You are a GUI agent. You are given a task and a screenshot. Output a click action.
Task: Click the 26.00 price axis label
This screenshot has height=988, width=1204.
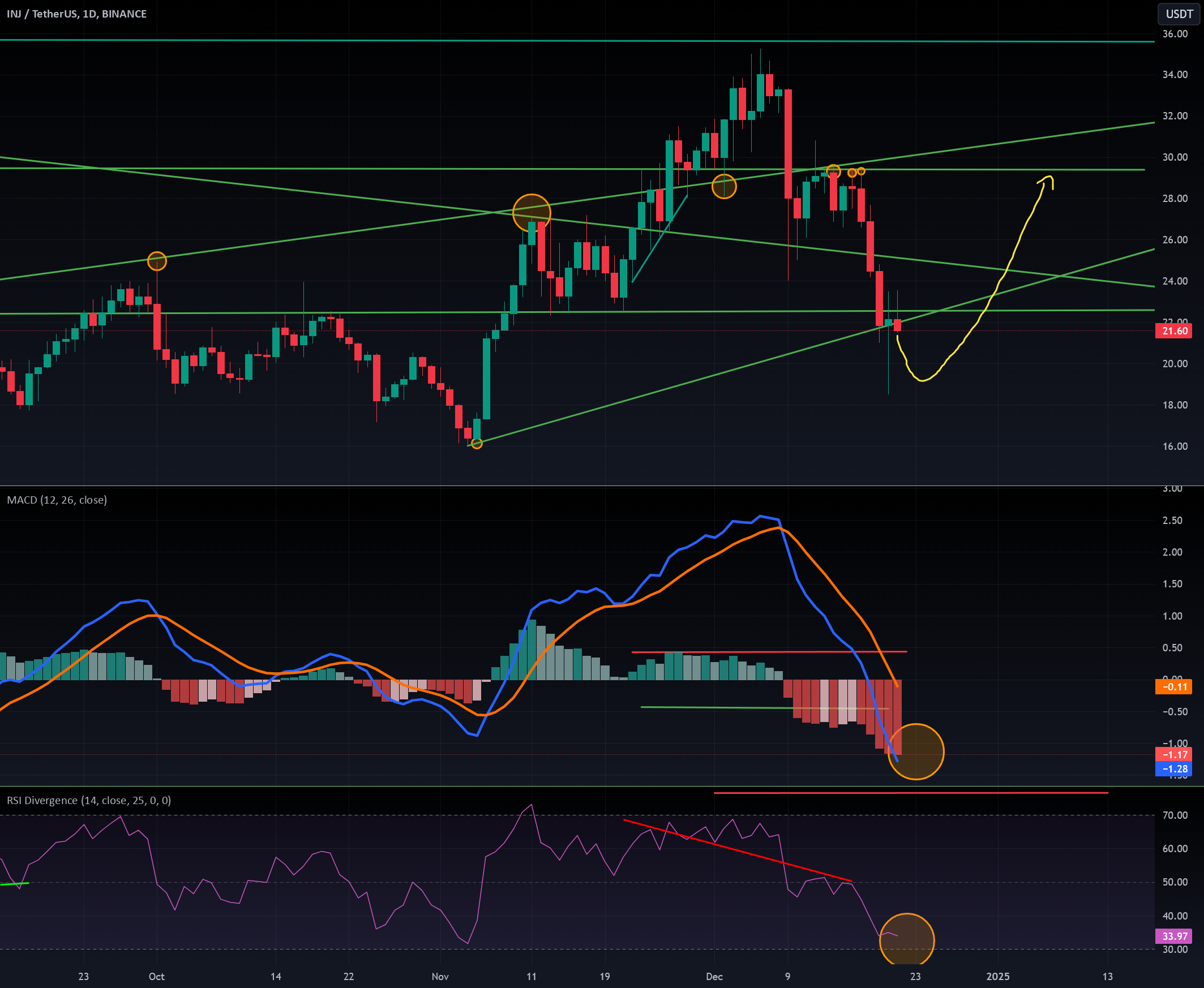(x=1175, y=239)
